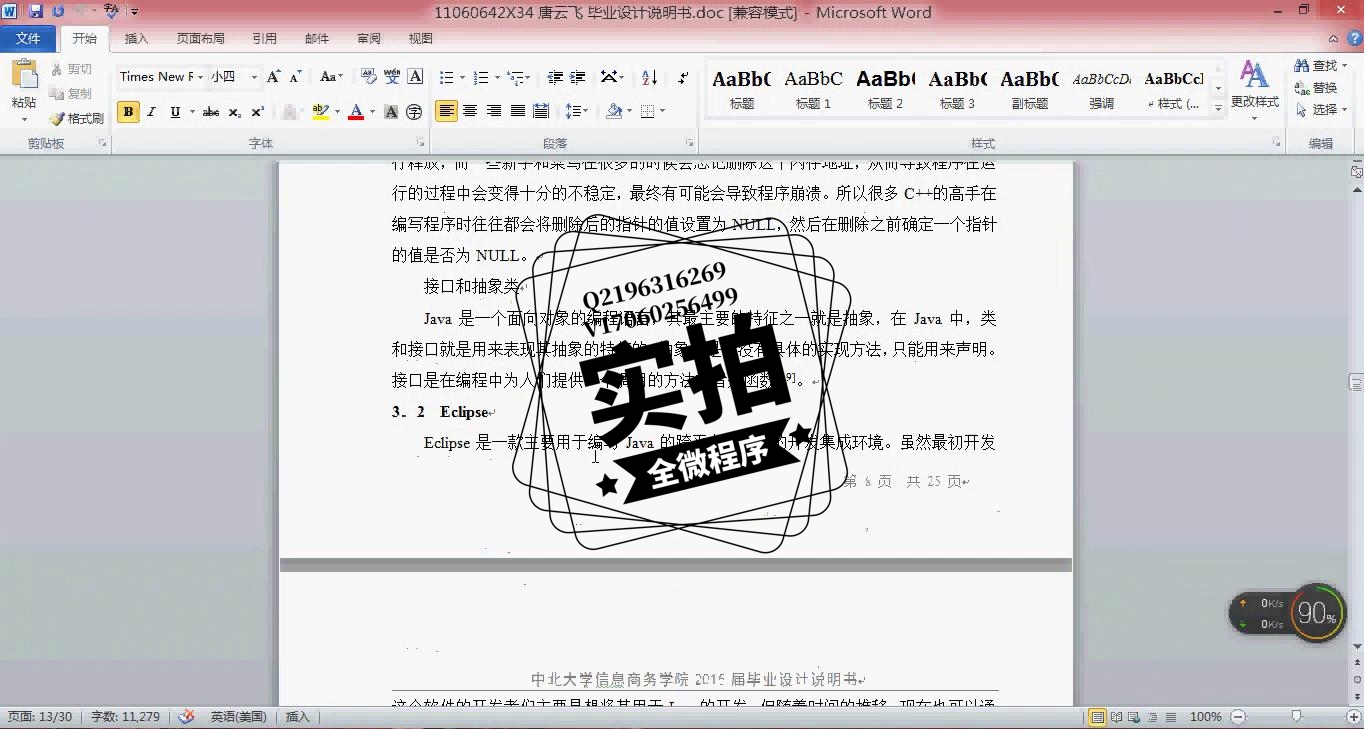
Task: Click the word count 字数: 11,279
Action: [125, 716]
